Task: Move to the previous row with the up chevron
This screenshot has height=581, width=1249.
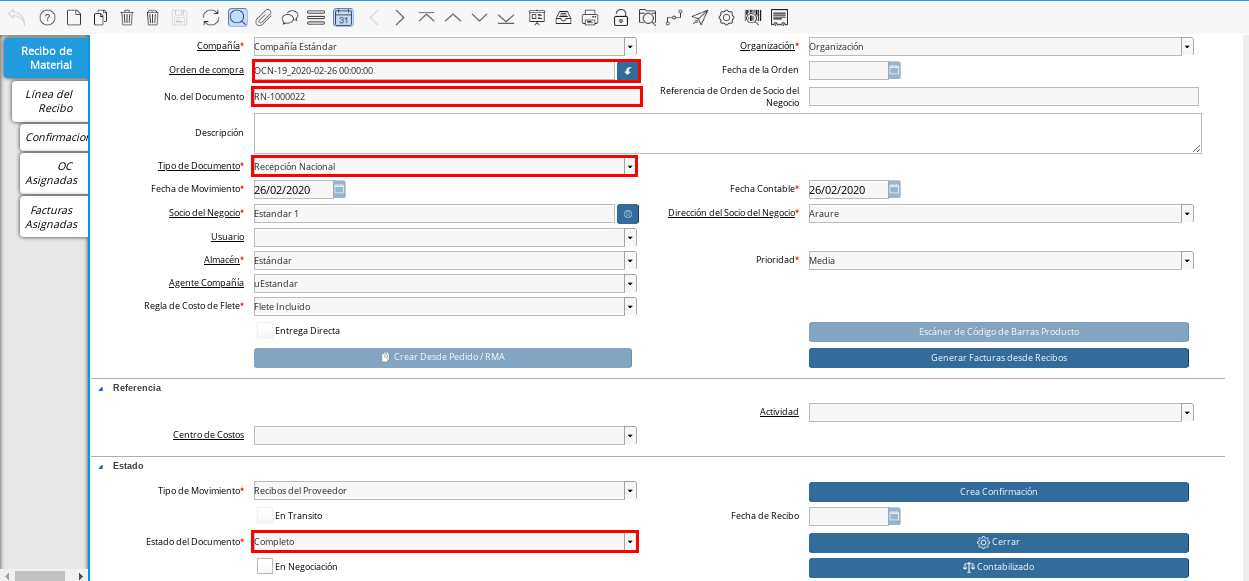Action: pyautogui.click(x=453, y=17)
